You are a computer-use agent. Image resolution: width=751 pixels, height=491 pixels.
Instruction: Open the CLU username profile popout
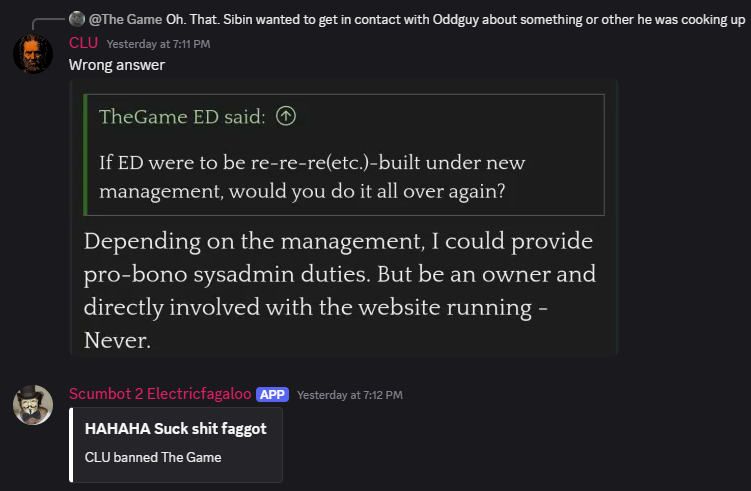tap(83, 43)
